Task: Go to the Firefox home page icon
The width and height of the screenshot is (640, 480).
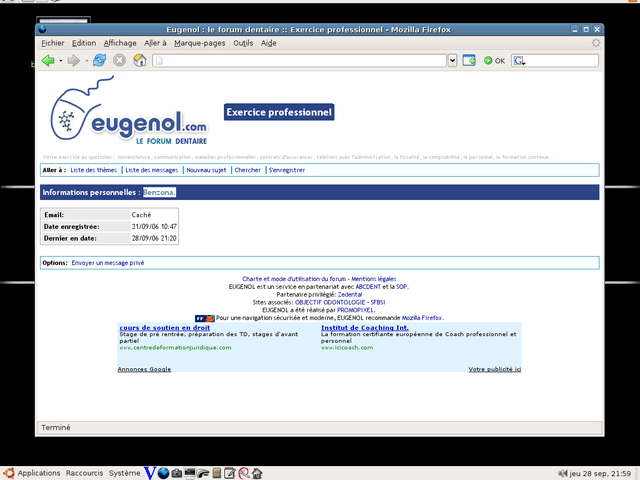Action: pyautogui.click(x=140, y=60)
